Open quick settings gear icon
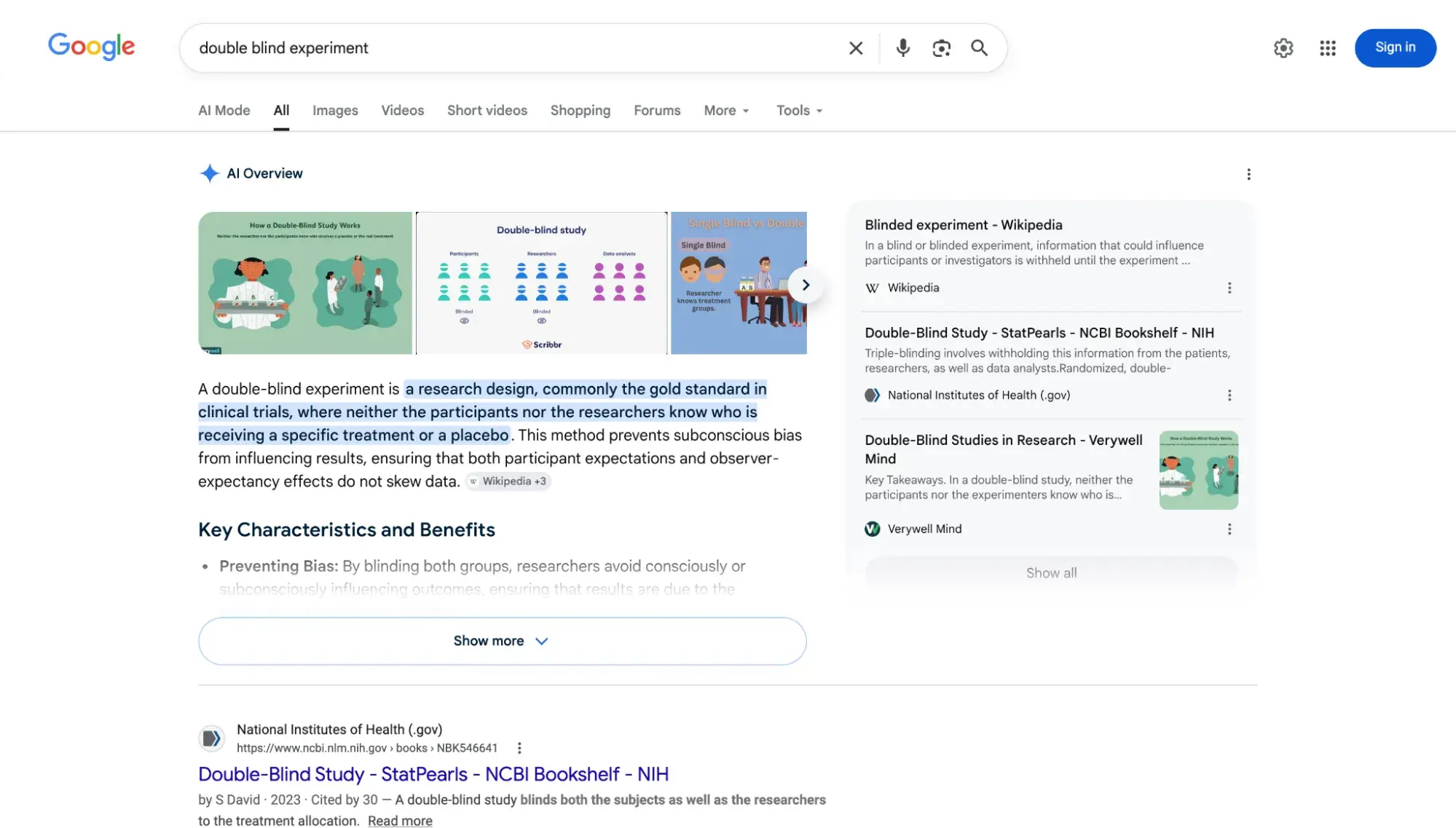Screen dimensions: 1456x828 point(1283,48)
